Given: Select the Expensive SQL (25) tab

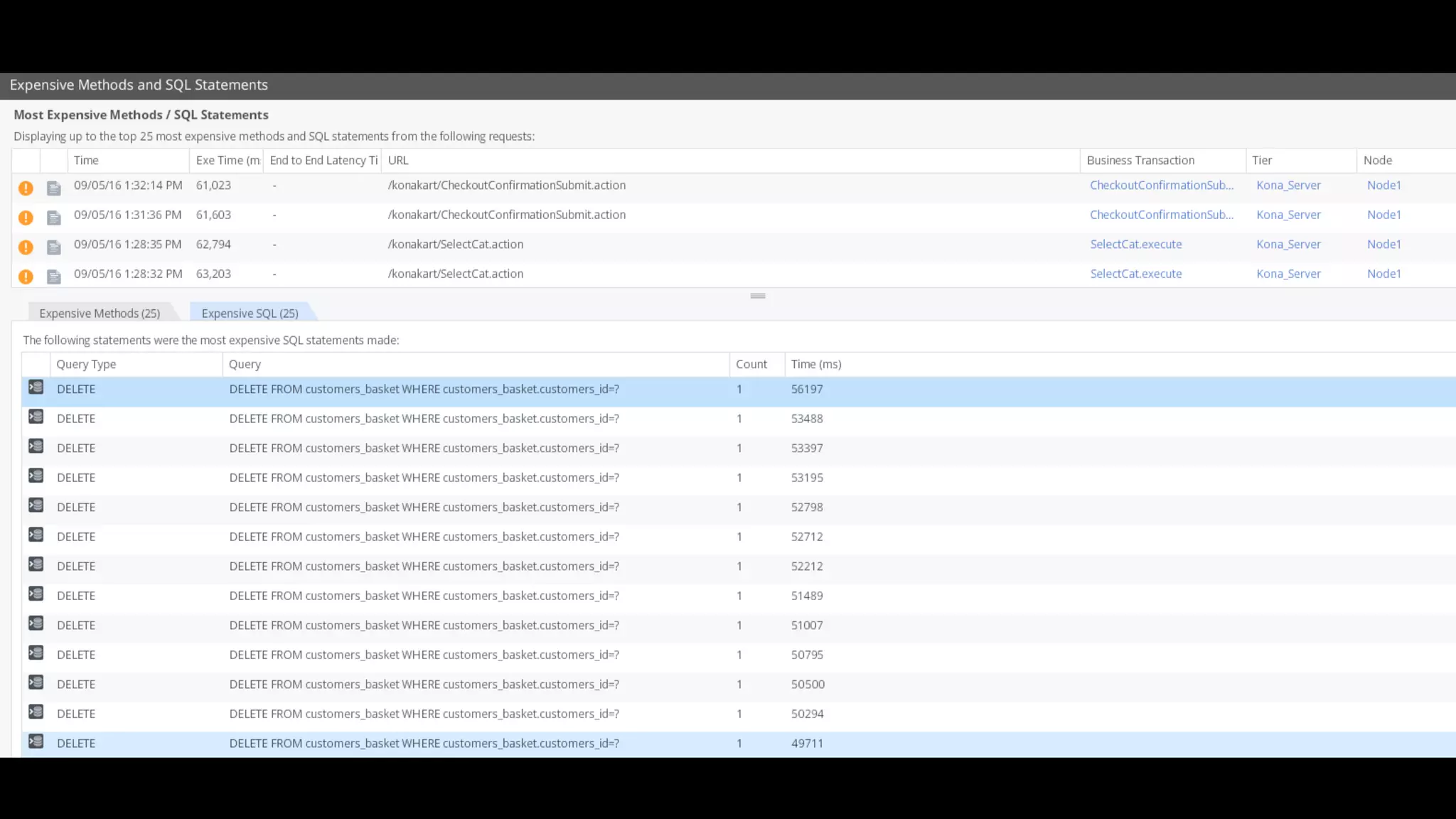Looking at the screenshot, I should 250,313.
